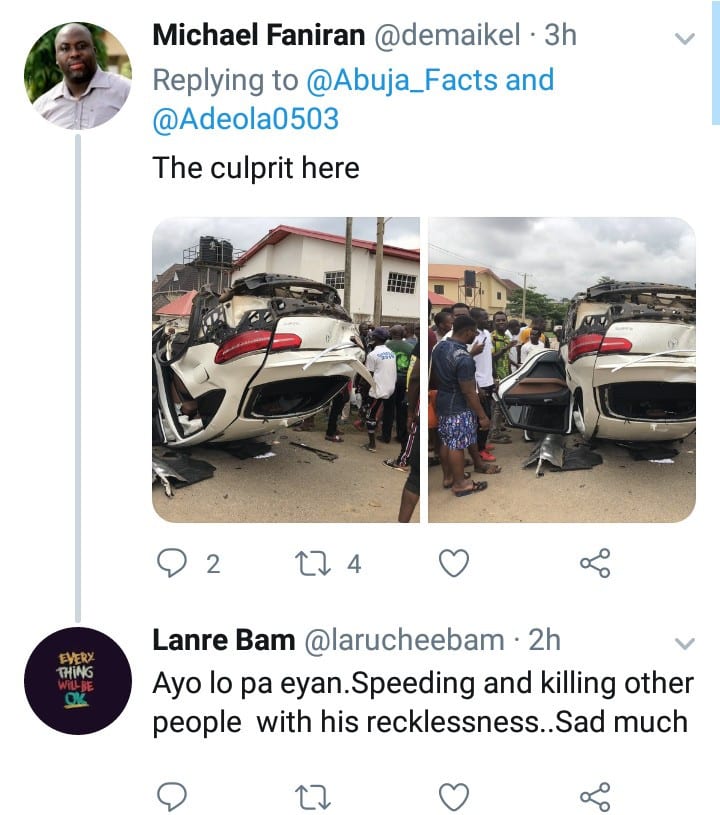720x815 pixels.
Task: Open Lanre Bam's profile avatar
Action: pos(77,681)
